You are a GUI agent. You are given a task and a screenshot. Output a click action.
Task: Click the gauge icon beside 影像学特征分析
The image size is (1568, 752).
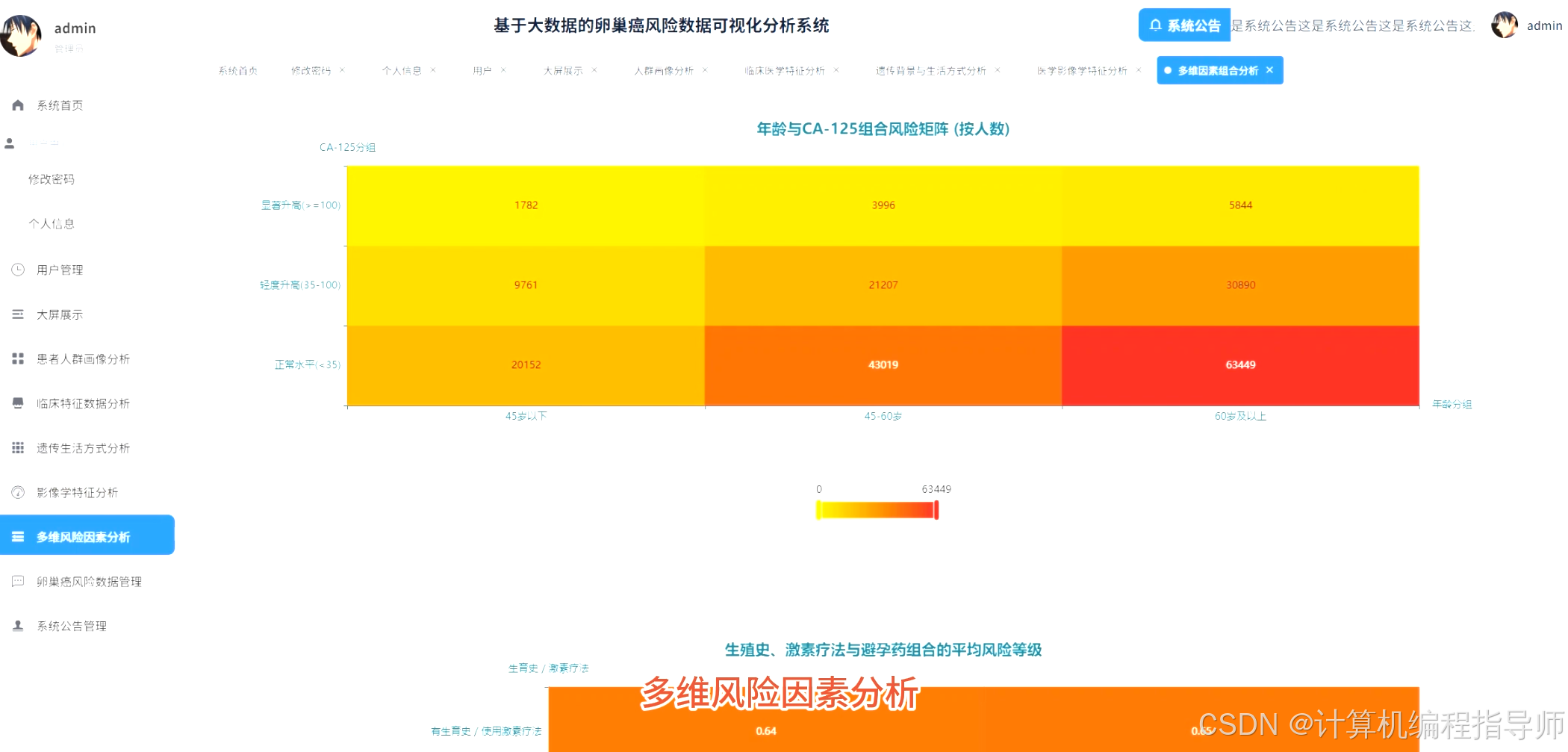pyautogui.click(x=18, y=492)
